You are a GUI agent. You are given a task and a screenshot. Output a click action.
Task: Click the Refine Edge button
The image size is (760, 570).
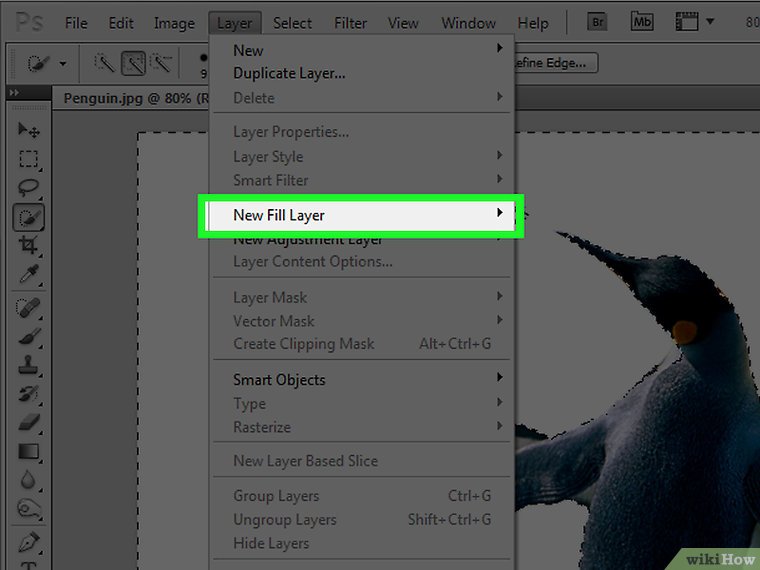click(x=555, y=63)
